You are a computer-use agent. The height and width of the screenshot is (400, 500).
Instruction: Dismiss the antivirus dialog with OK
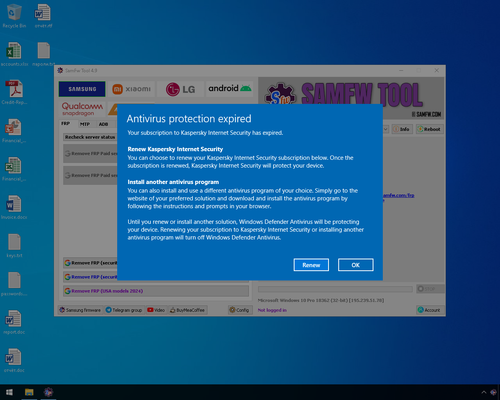pos(355,265)
